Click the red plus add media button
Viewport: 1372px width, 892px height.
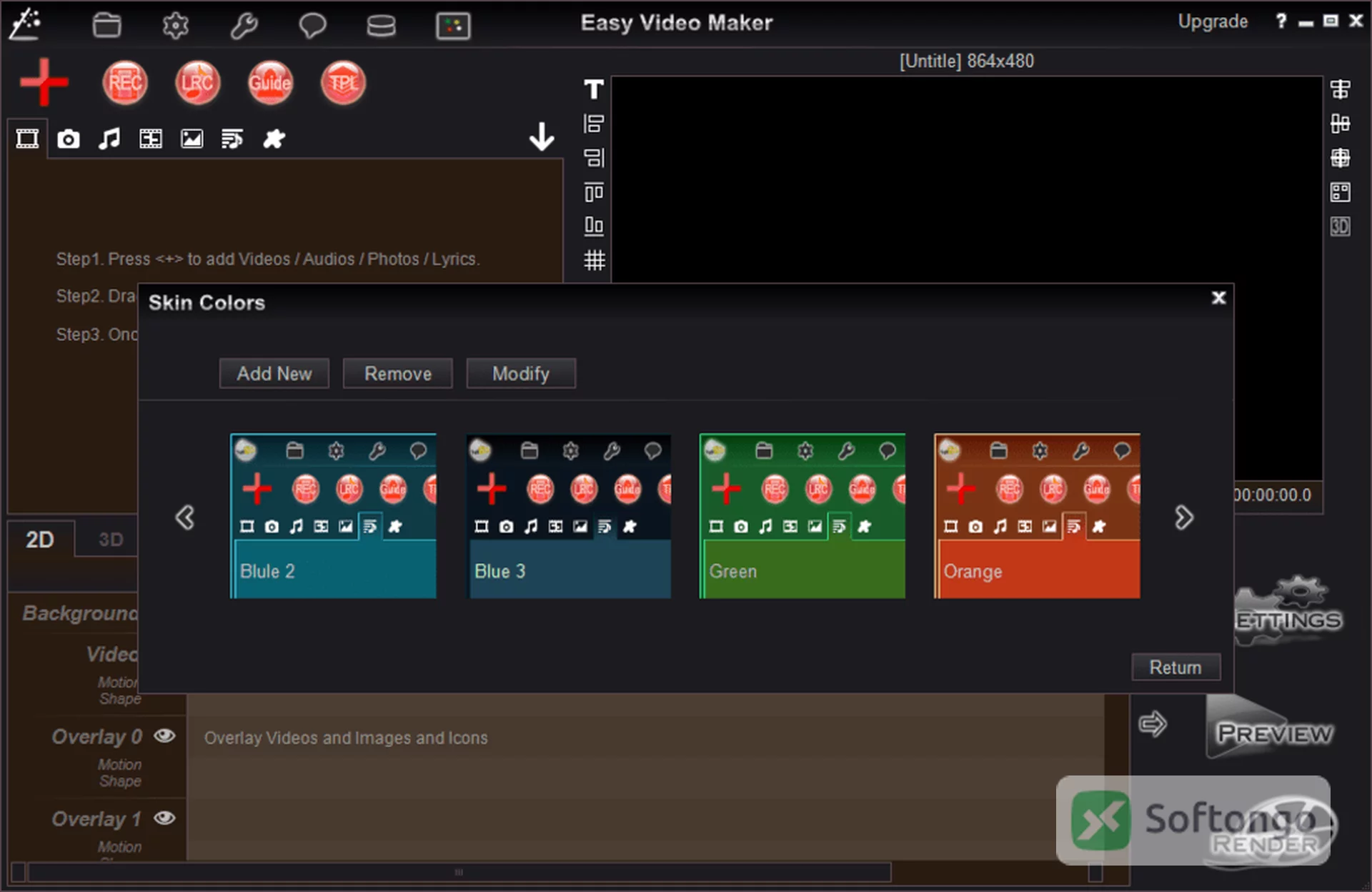click(44, 82)
